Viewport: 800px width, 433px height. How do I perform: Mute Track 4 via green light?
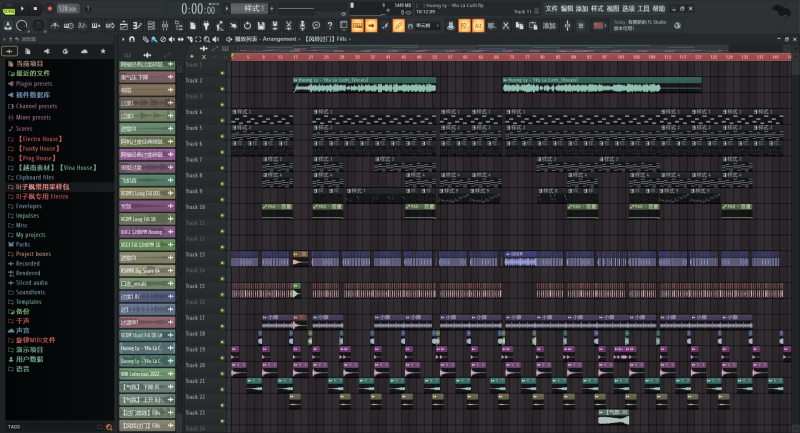click(222, 121)
